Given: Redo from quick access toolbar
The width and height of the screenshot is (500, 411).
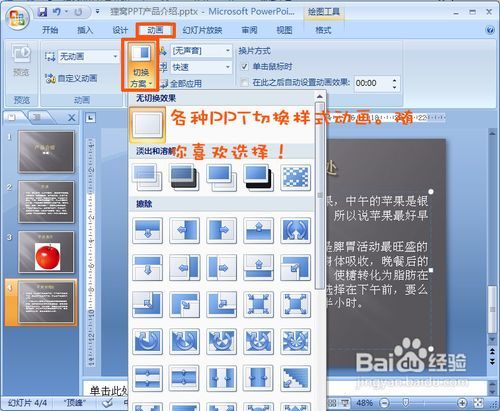Looking at the screenshot, I should coord(79,12).
